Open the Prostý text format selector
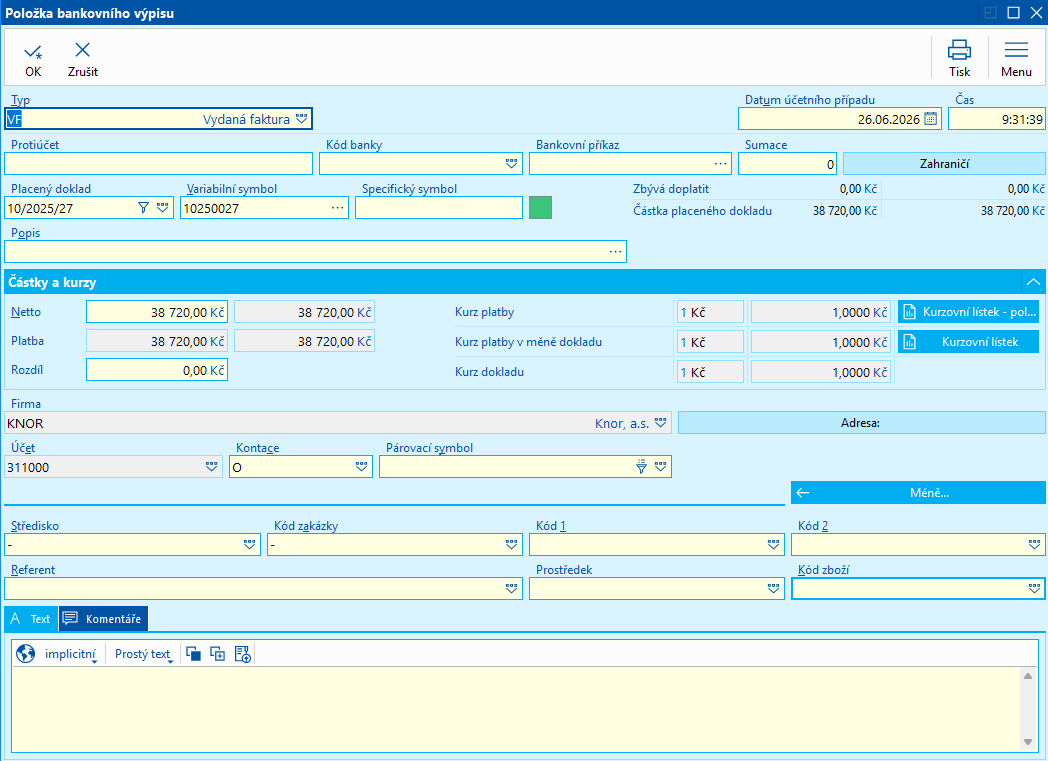1048x761 pixels. [143, 654]
